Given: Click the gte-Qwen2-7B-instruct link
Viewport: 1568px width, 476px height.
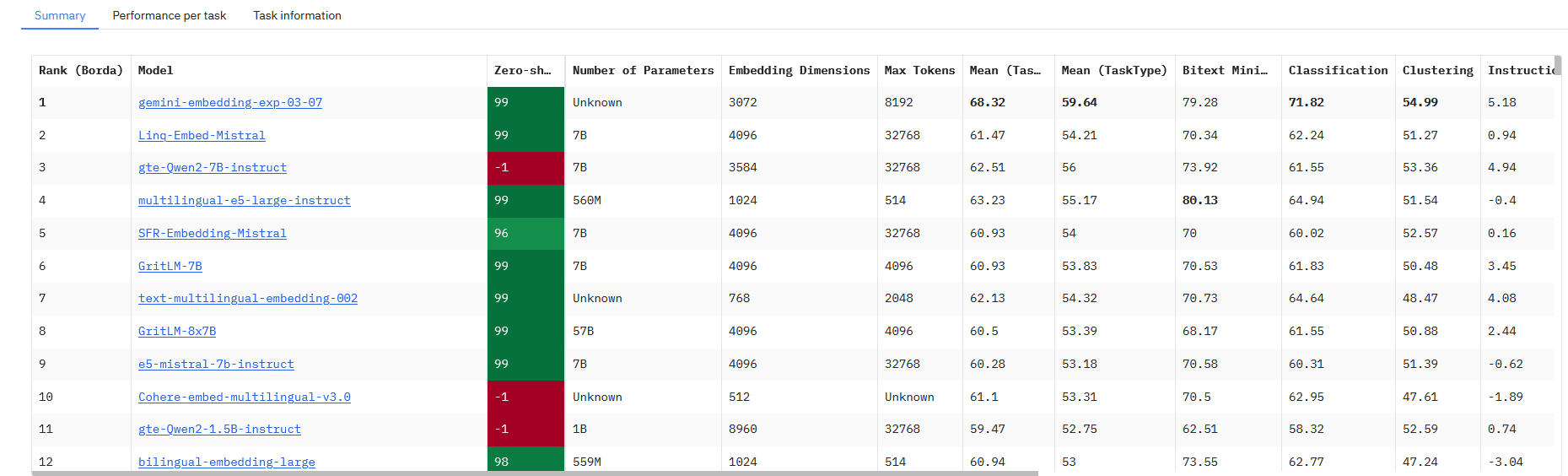Looking at the screenshot, I should tap(213, 168).
